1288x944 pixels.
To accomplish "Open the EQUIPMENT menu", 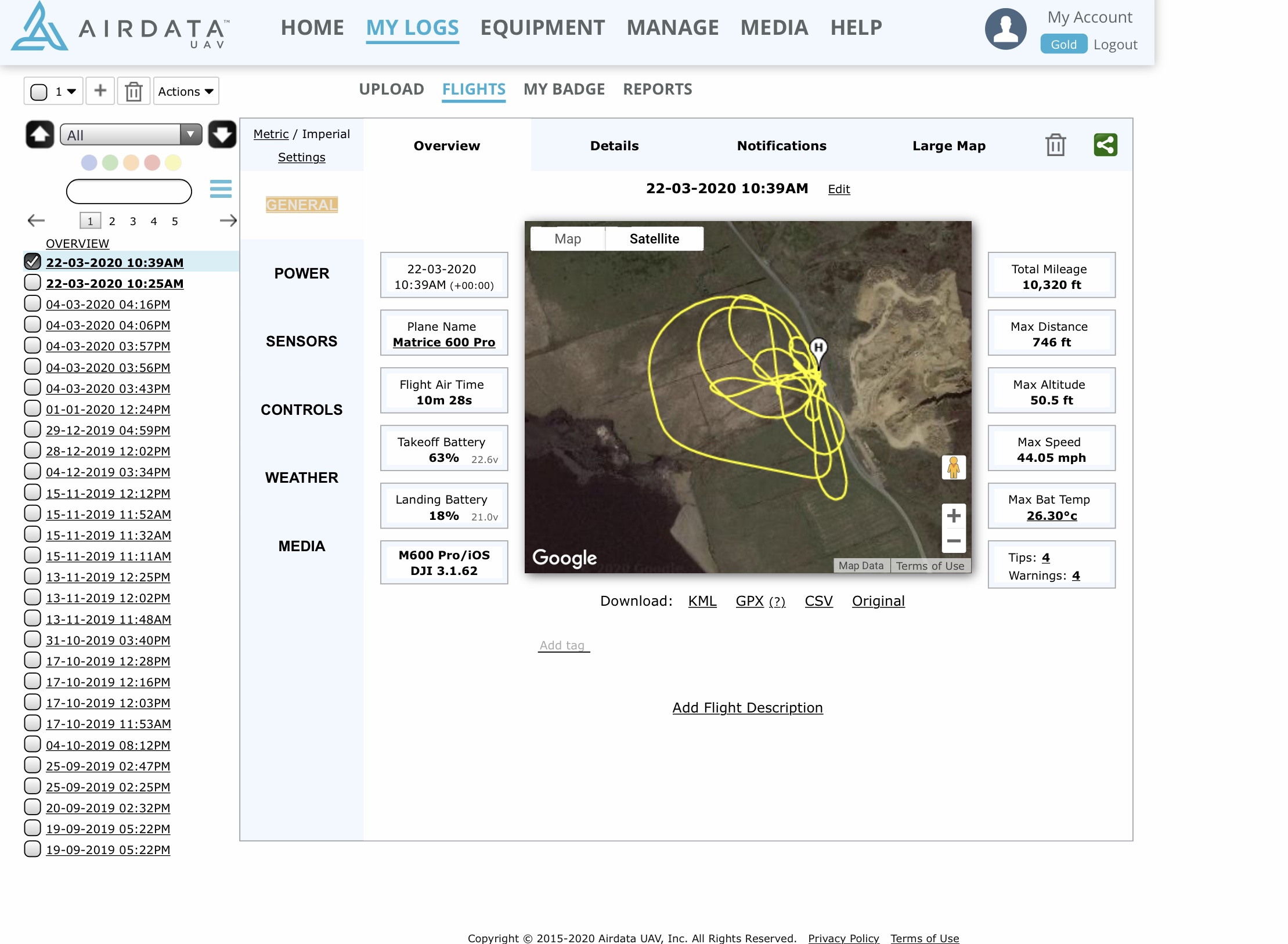I will click(542, 28).
